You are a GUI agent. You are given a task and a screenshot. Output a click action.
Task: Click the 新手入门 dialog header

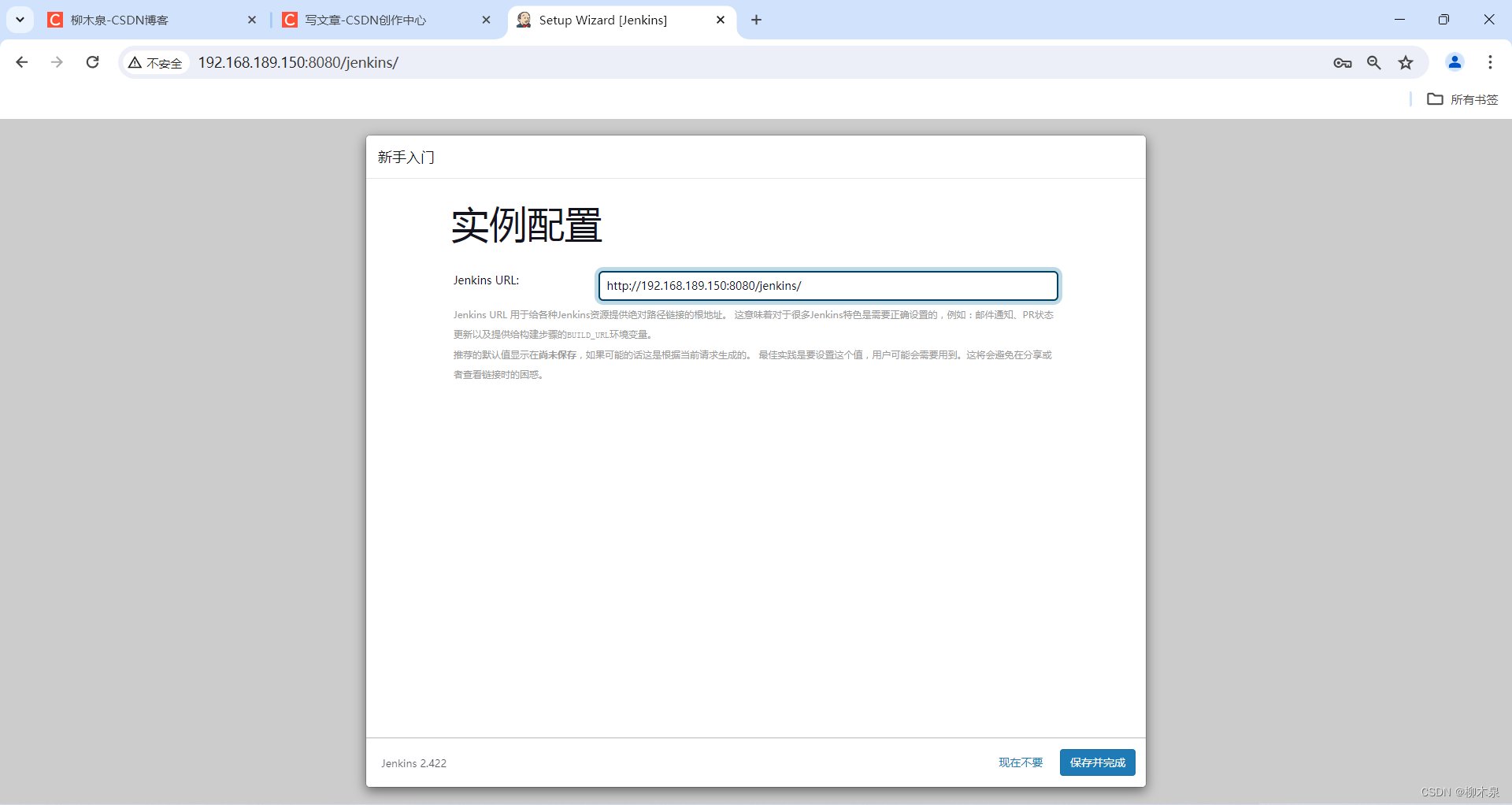[406, 158]
